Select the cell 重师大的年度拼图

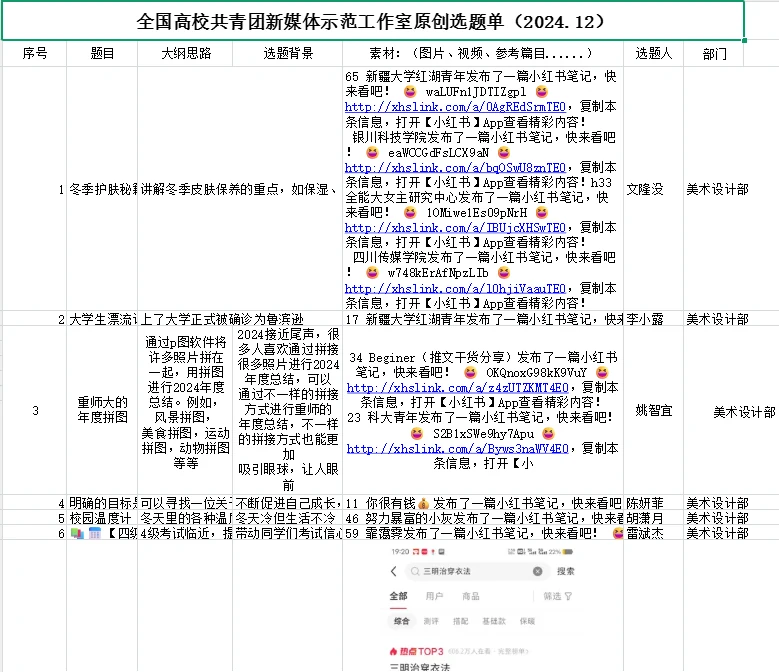pyautogui.click(x=102, y=410)
